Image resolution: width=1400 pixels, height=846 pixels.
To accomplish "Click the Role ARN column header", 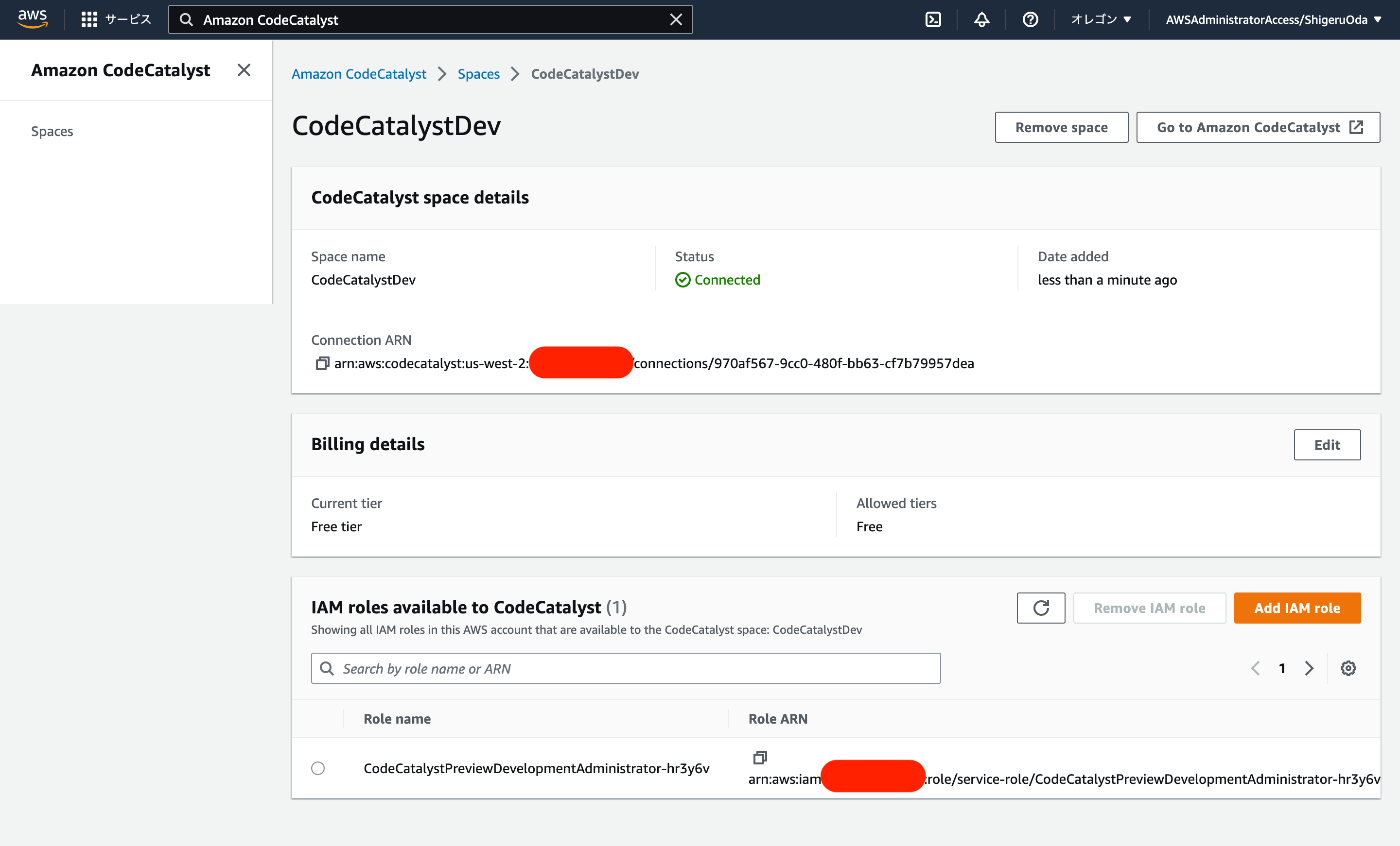I will 778,718.
